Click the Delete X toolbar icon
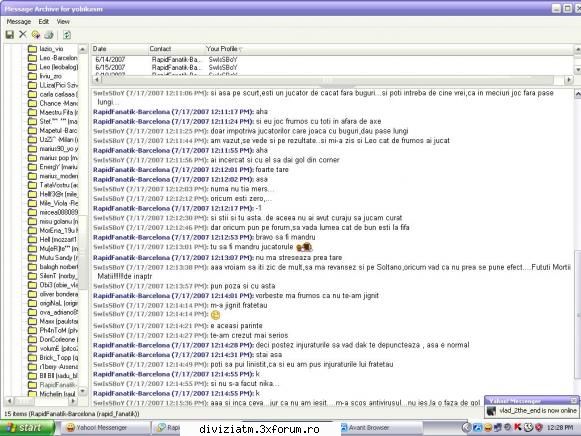Viewport: 581px width, 436px height. pos(23,34)
